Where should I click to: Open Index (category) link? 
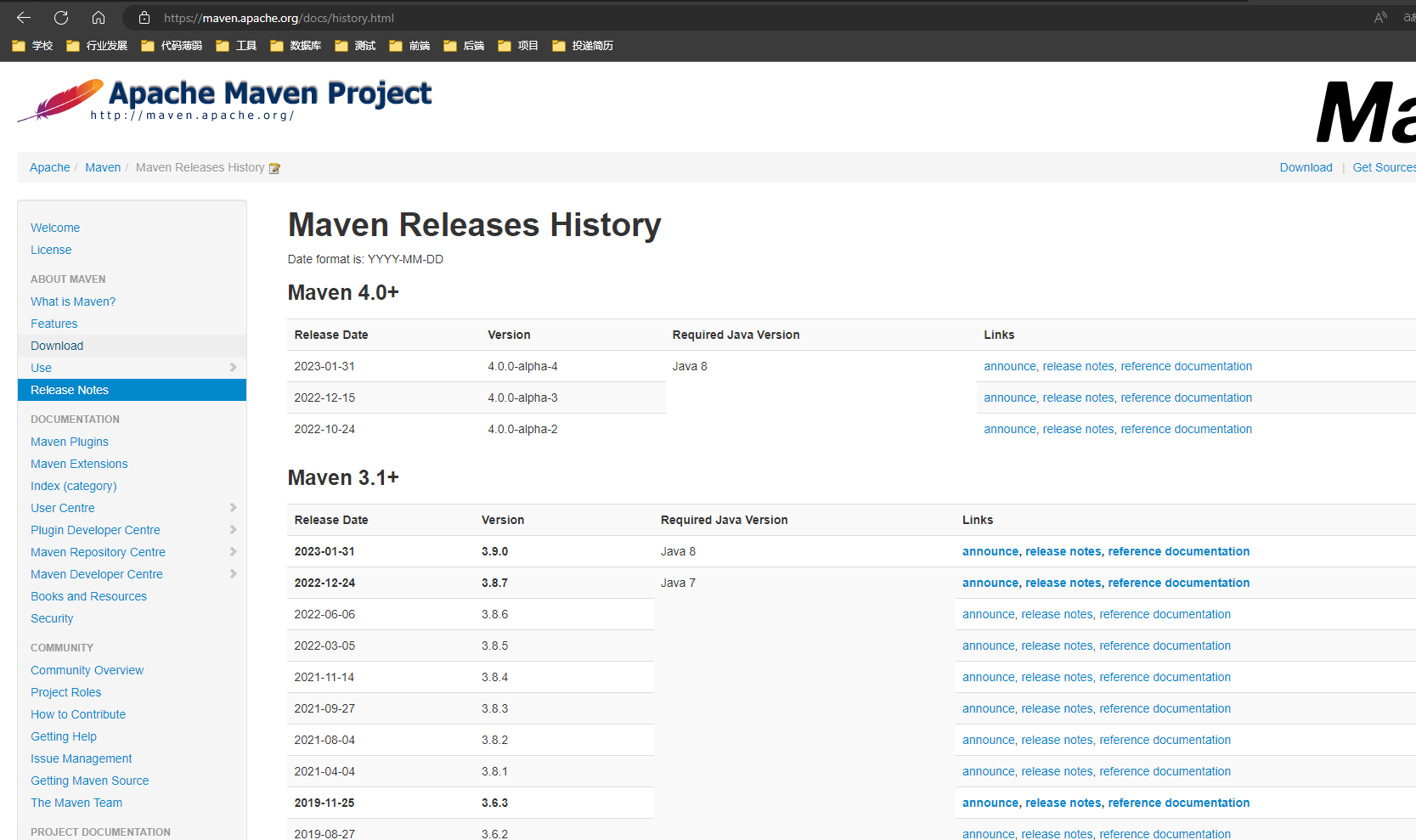(x=74, y=486)
